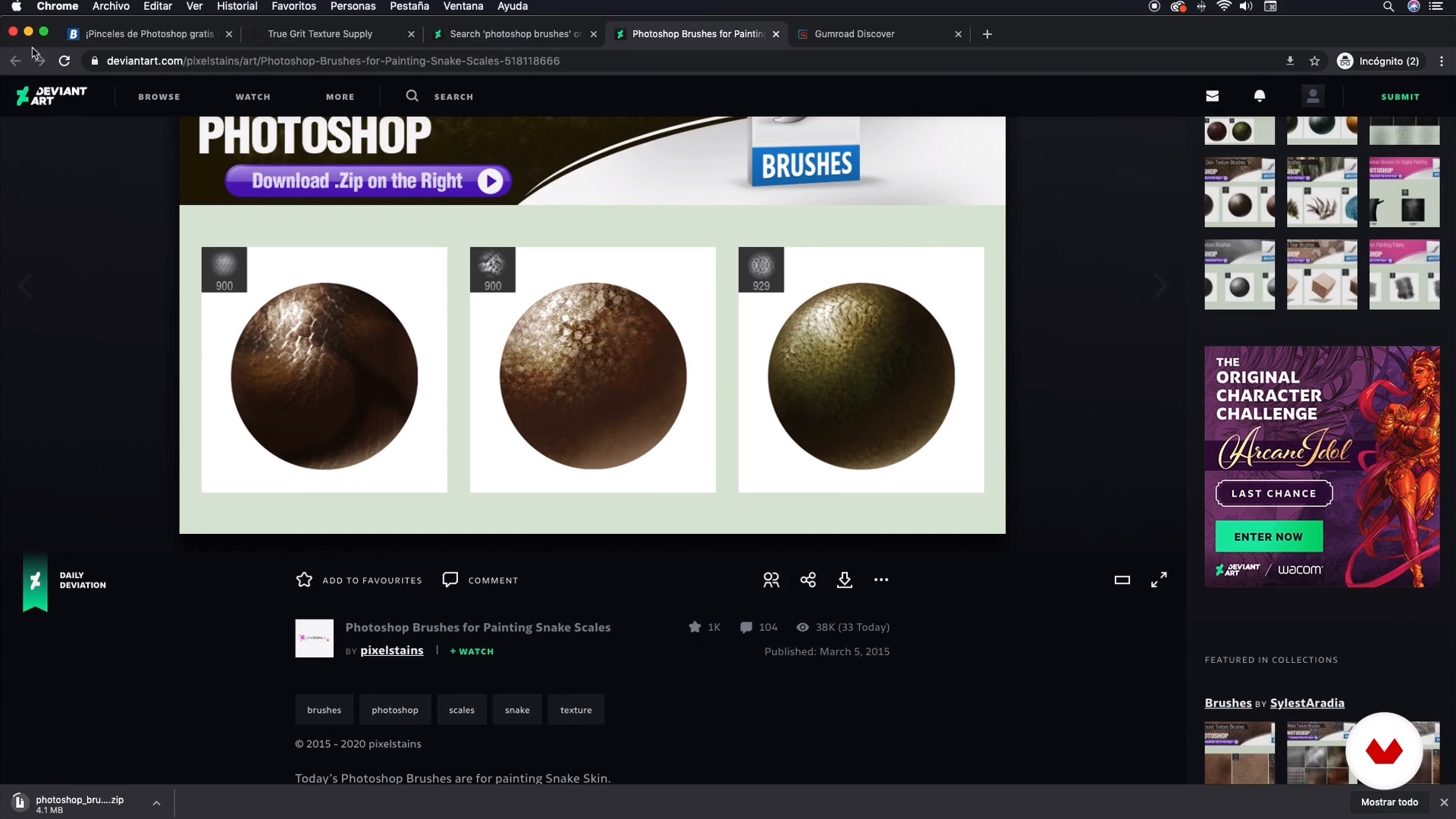Screen dimensions: 1456x819
Task: Click the snake tag
Action: click(517, 710)
